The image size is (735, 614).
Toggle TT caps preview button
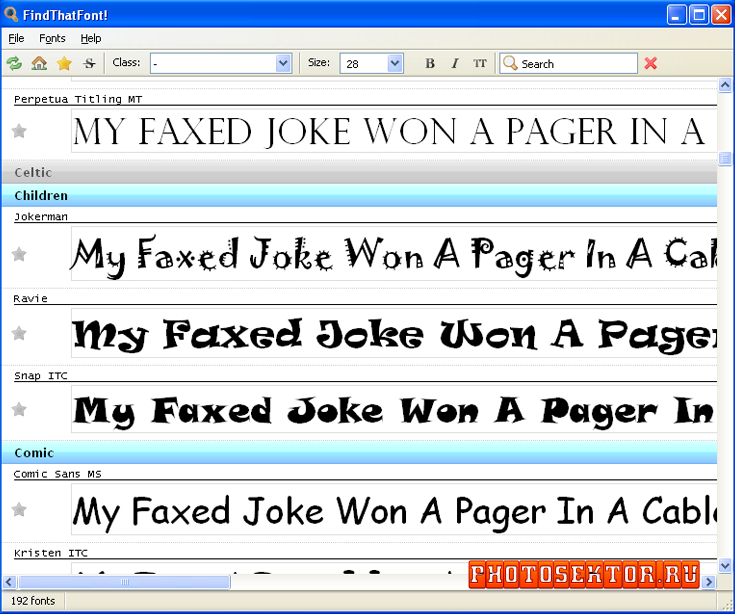pyautogui.click(x=480, y=63)
